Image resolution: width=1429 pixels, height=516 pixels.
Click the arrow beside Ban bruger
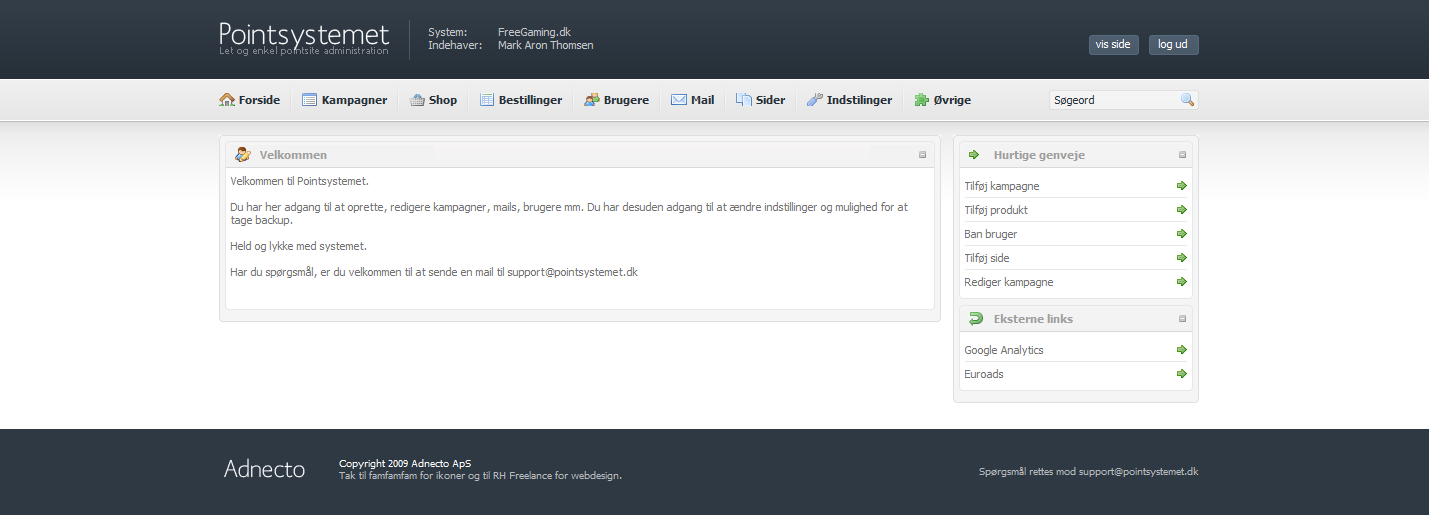click(1182, 234)
